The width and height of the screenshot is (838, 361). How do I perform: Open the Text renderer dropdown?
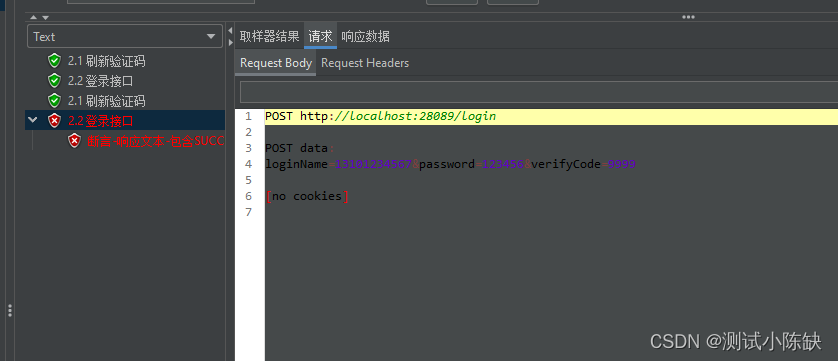(125, 36)
